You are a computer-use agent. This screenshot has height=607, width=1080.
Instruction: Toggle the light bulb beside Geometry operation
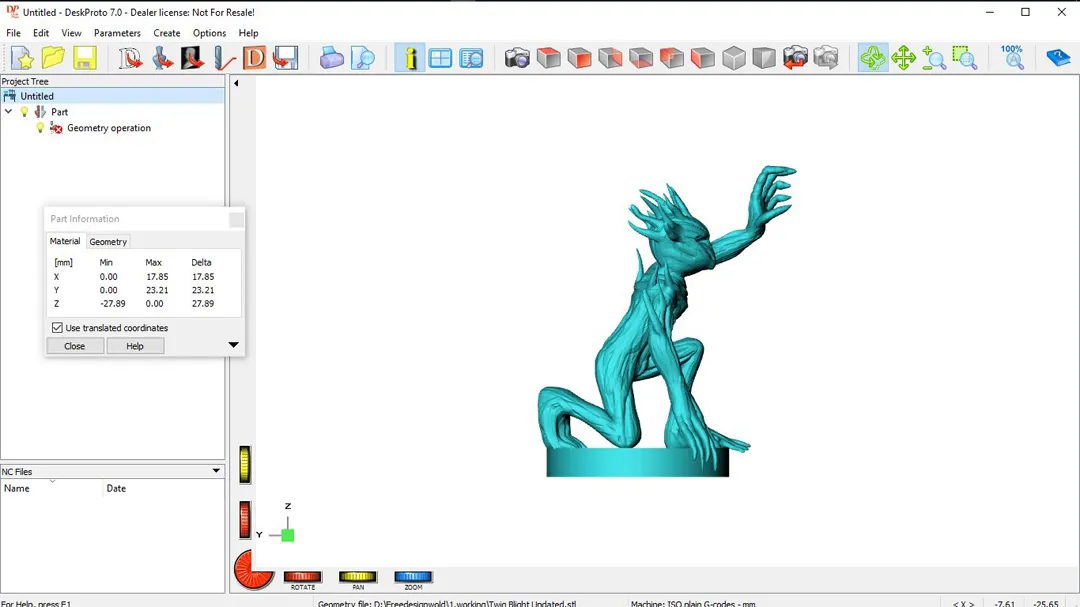pyautogui.click(x=41, y=127)
